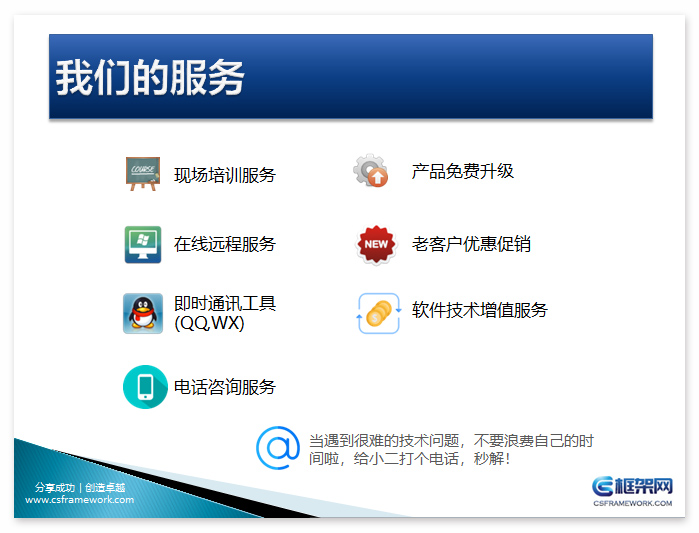Click the COURSE chalkboard icon
The image size is (699, 533).
pyautogui.click(x=143, y=173)
